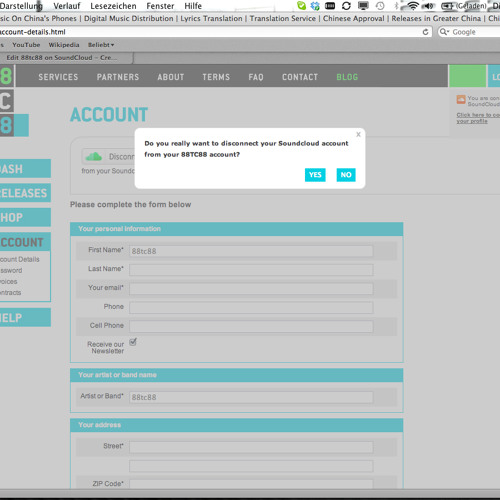This screenshot has height=500, width=500.
Task: Open Contracts in sidebar submenu
Action: coord(11,292)
